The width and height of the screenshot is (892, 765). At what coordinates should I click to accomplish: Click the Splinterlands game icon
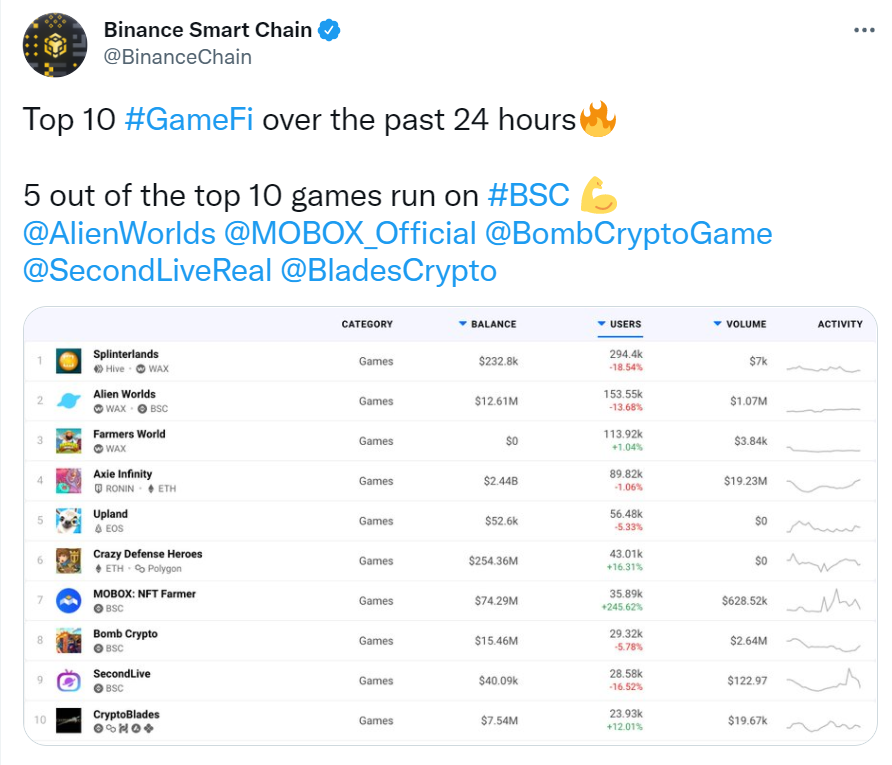68,361
